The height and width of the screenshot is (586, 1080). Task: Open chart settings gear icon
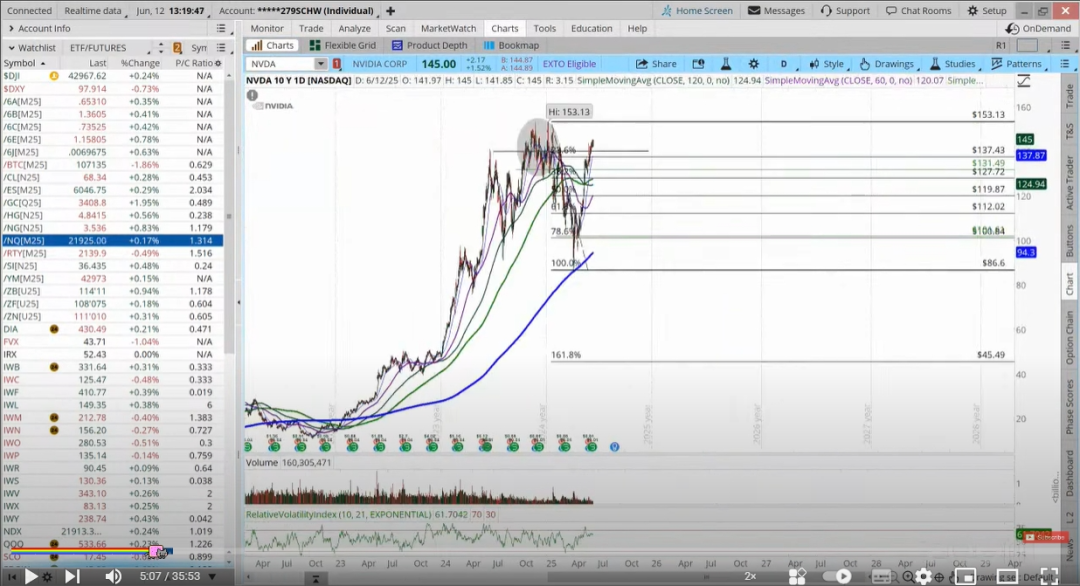tap(754, 63)
